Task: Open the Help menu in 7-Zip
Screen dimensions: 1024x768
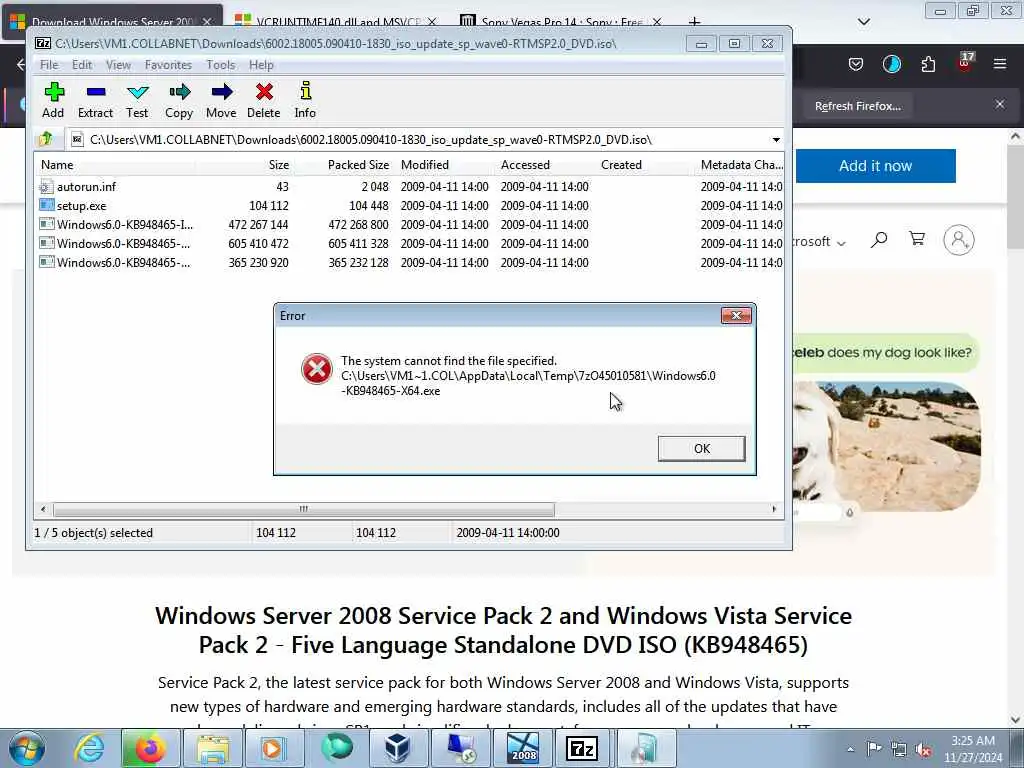Action: coord(261,65)
